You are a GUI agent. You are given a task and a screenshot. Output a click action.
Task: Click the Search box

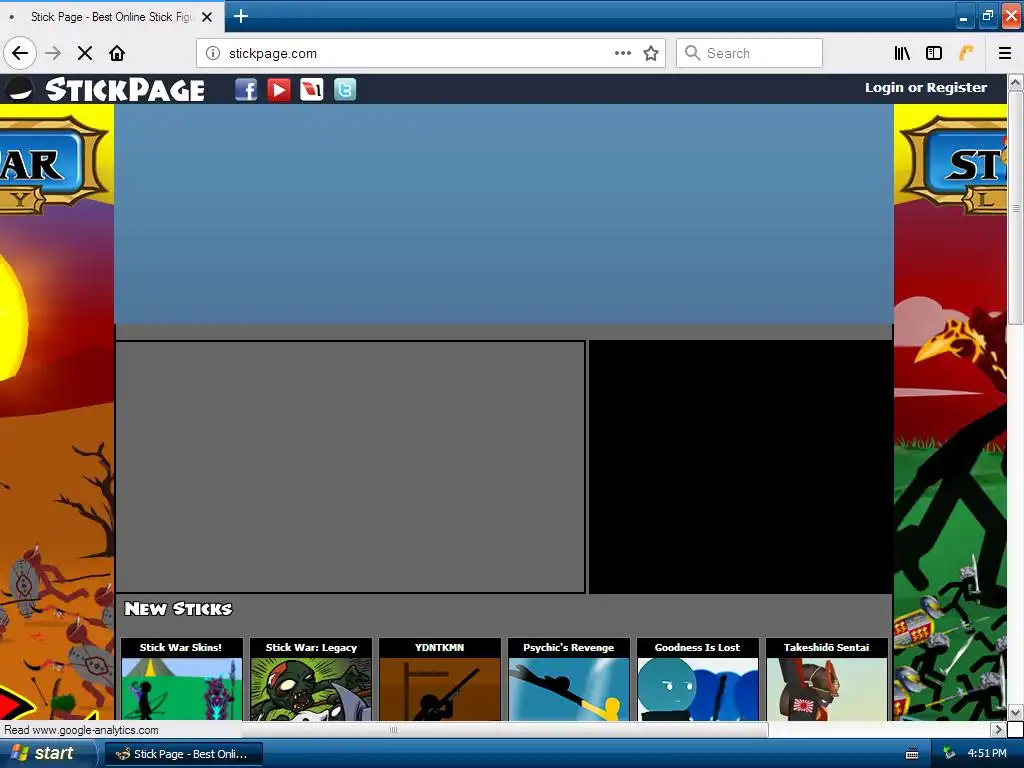pos(749,53)
